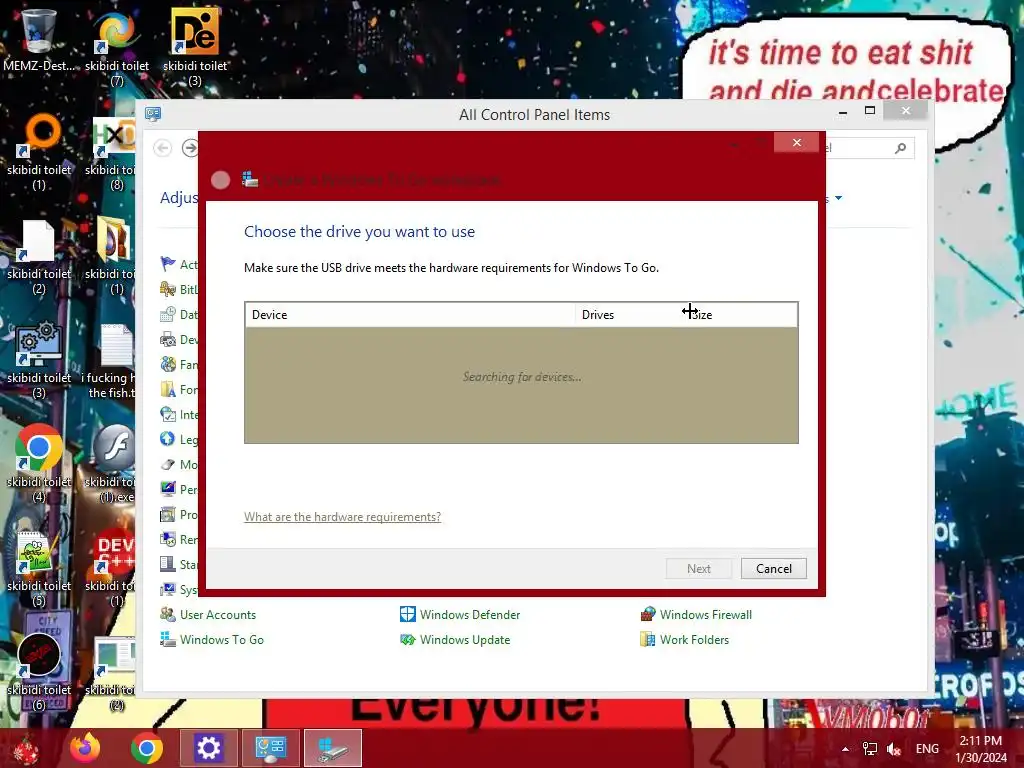Open Windows Update in Control Panel
The image size is (1024, 768).
(x=464, y=639)
